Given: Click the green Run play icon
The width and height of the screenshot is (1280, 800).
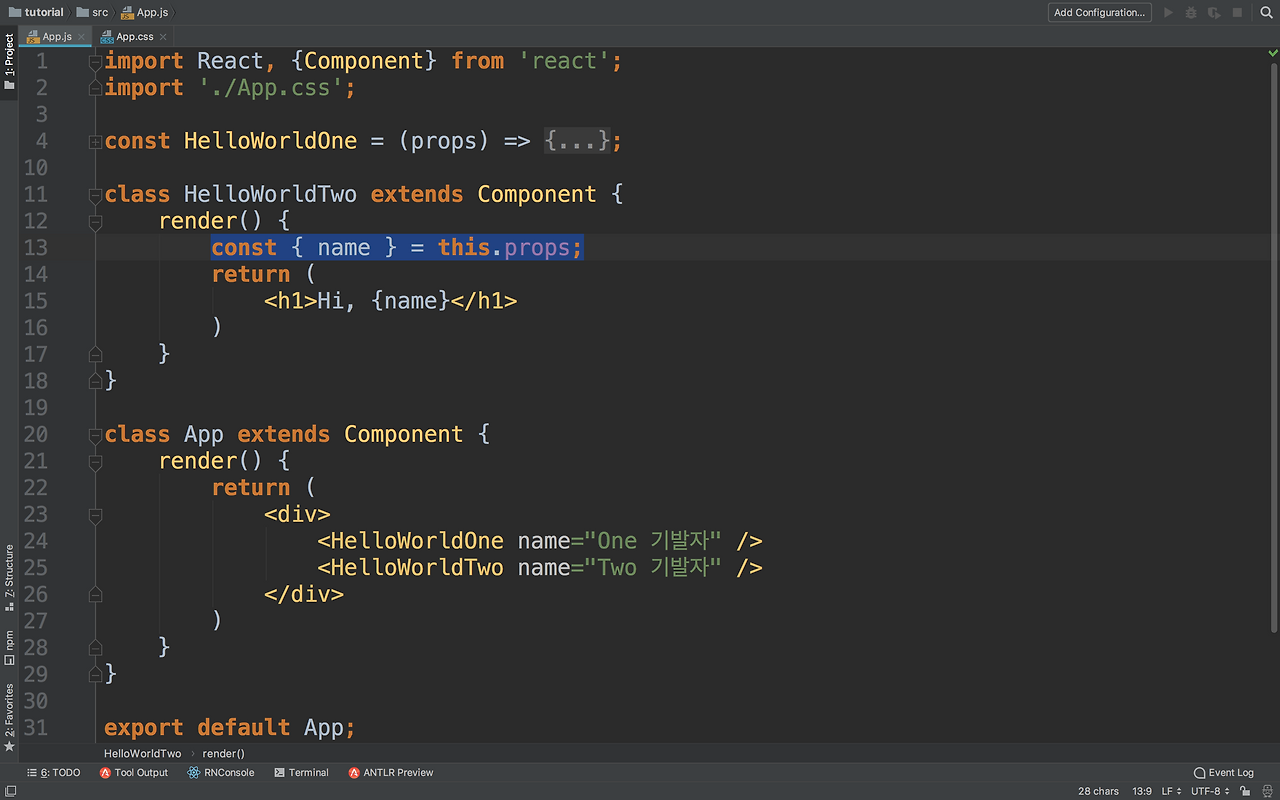Looking at the screenshot, I should [x=1168, y=13].
